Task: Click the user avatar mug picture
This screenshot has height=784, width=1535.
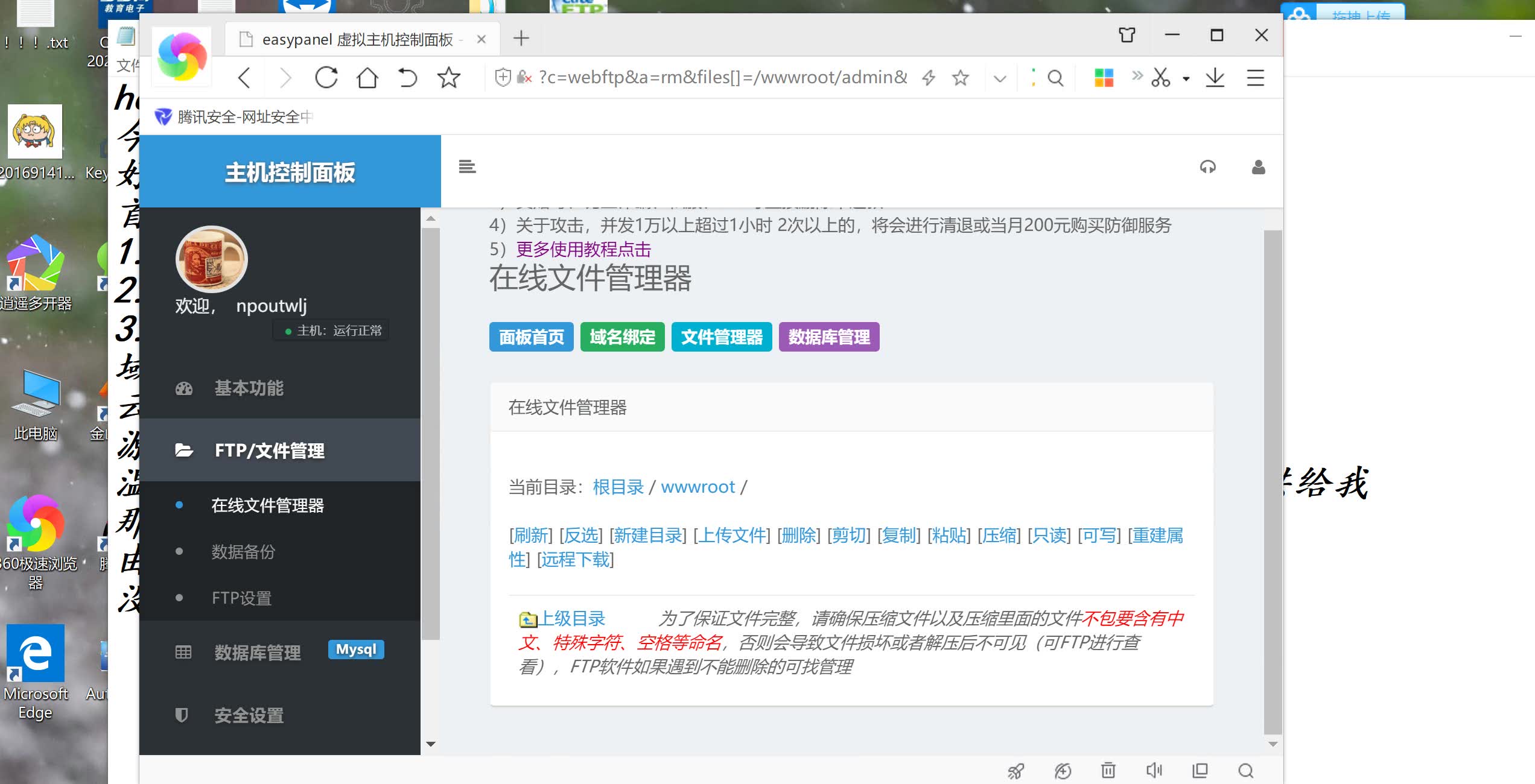Action: [x=212, y=260]
